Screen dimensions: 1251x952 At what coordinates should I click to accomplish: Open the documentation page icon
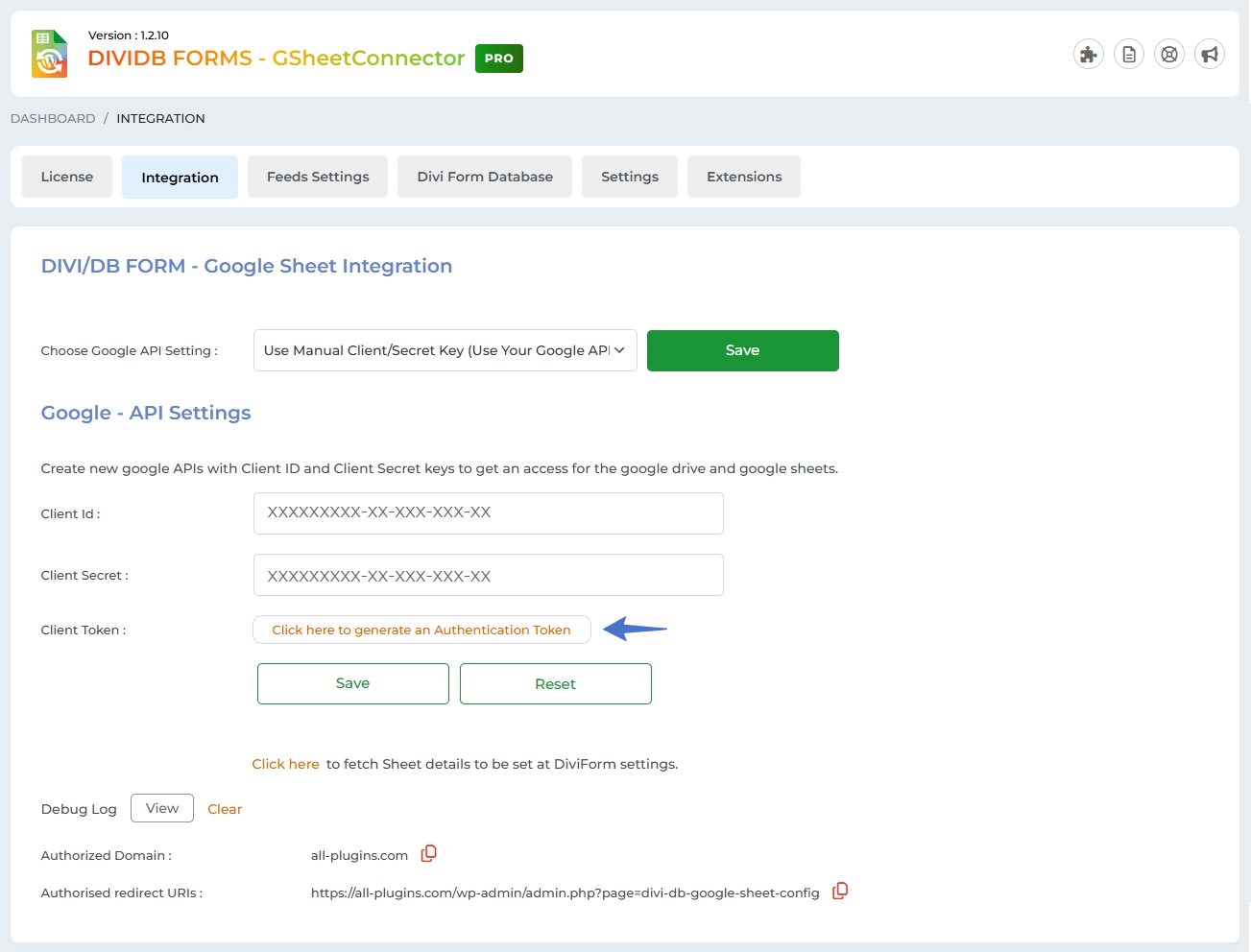pyautogui.click(x=1128, y=55)
